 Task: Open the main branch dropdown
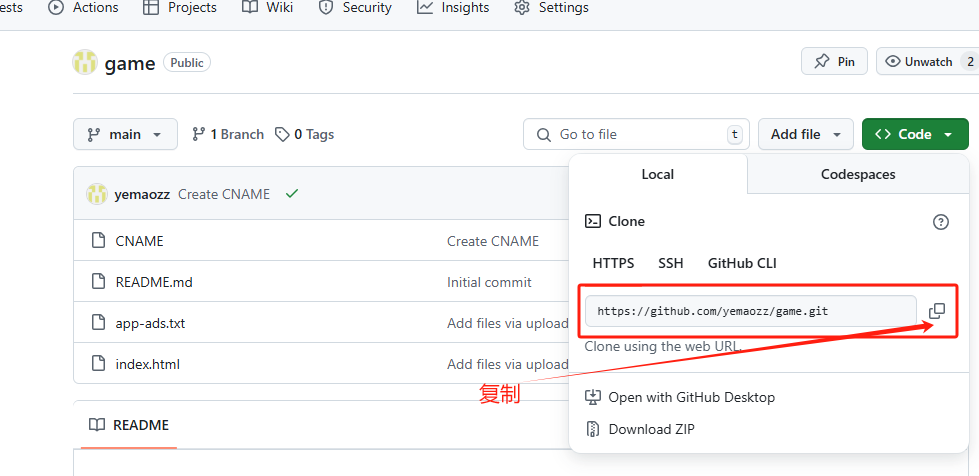coord(125,134)
